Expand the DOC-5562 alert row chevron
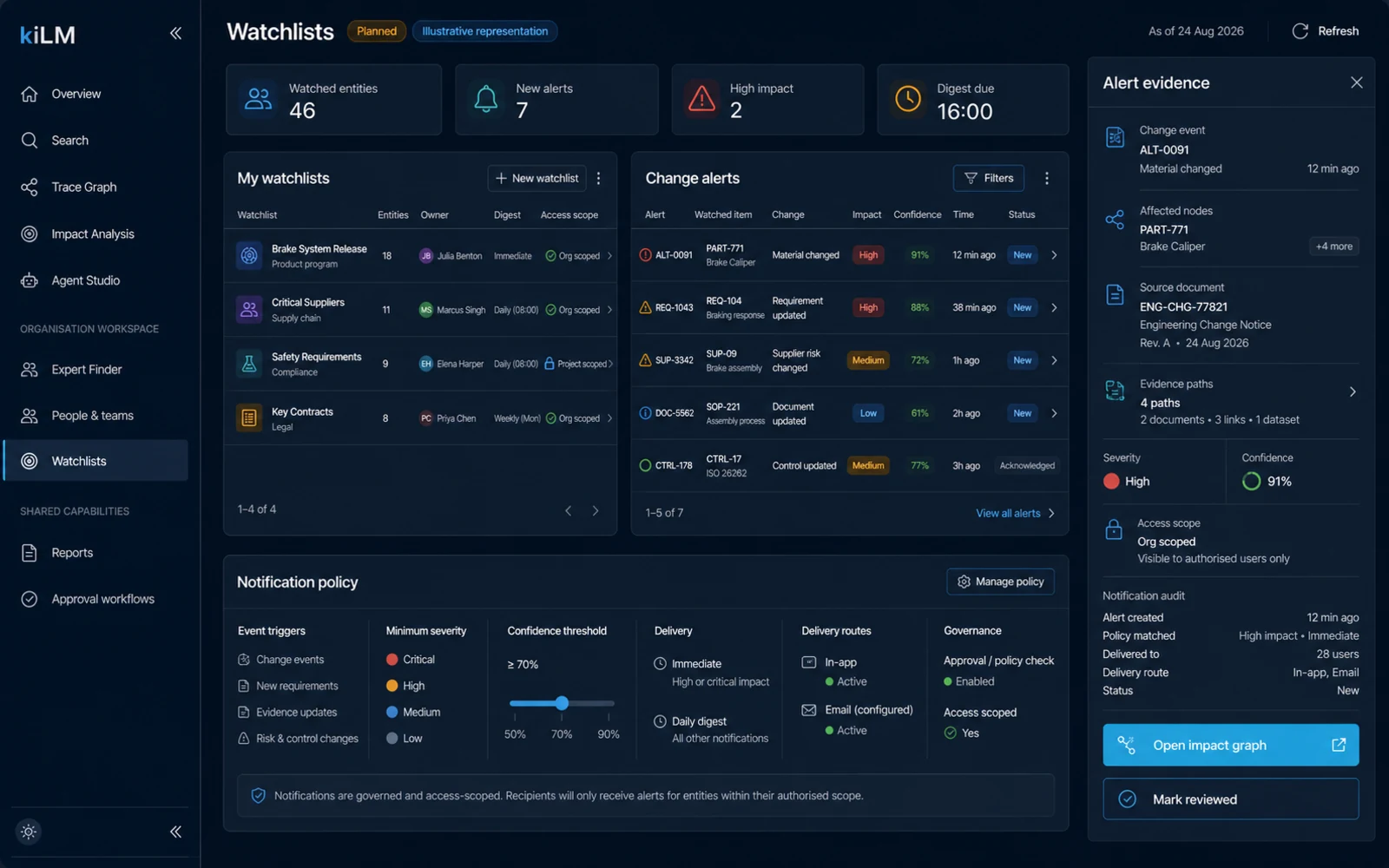 pyautogui.click(x=1054, y=413)
